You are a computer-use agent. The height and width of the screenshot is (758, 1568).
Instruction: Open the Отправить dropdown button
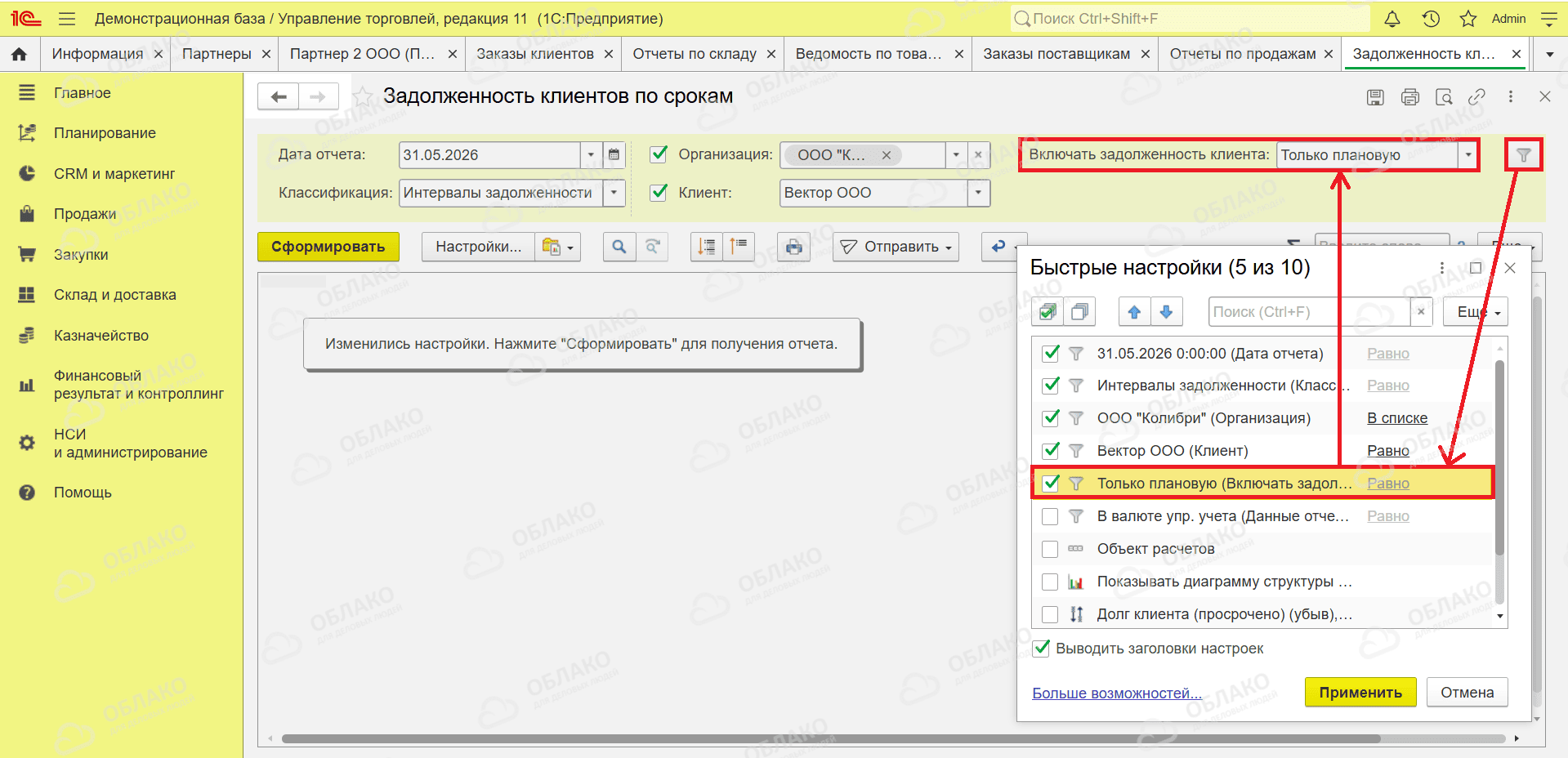point(896,247)
